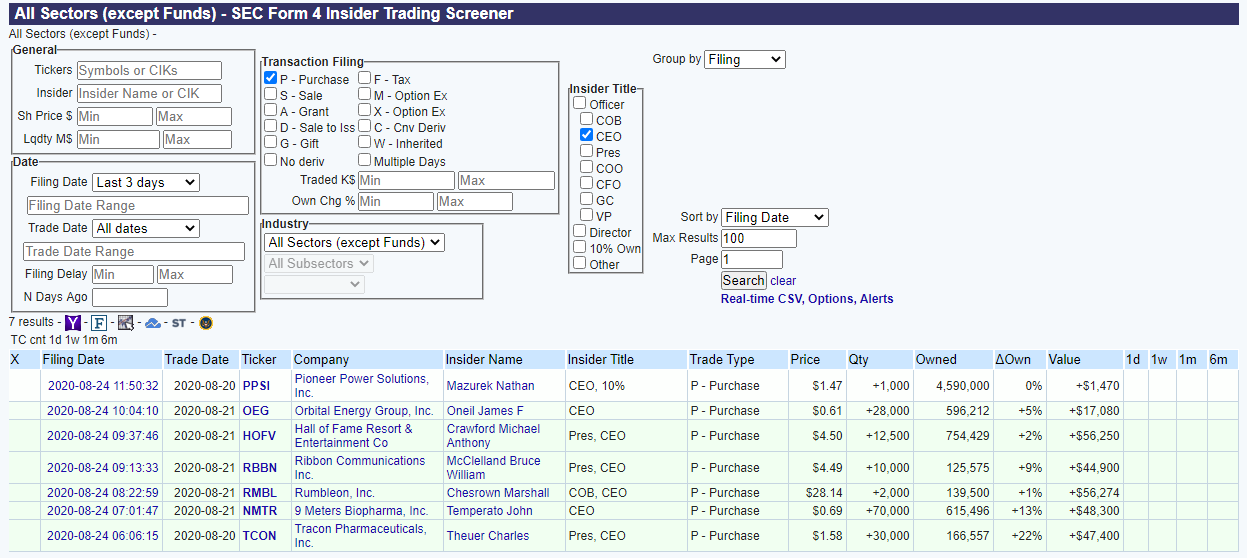Open insider Mazurek Nathan link

coord(490,385)
